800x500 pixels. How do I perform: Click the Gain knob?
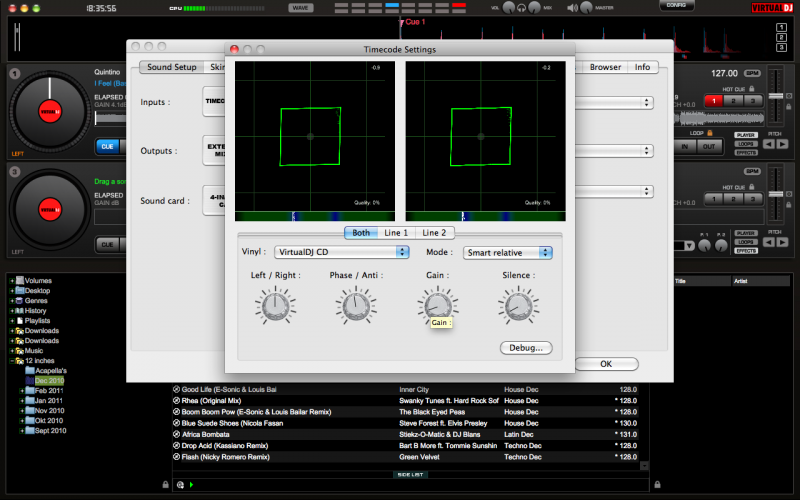tap(438, 306)
